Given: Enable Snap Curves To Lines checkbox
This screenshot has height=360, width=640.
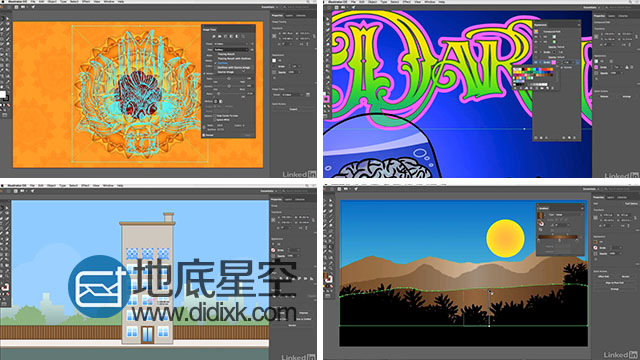Looking at the screenshot, I should coord(215,116).
